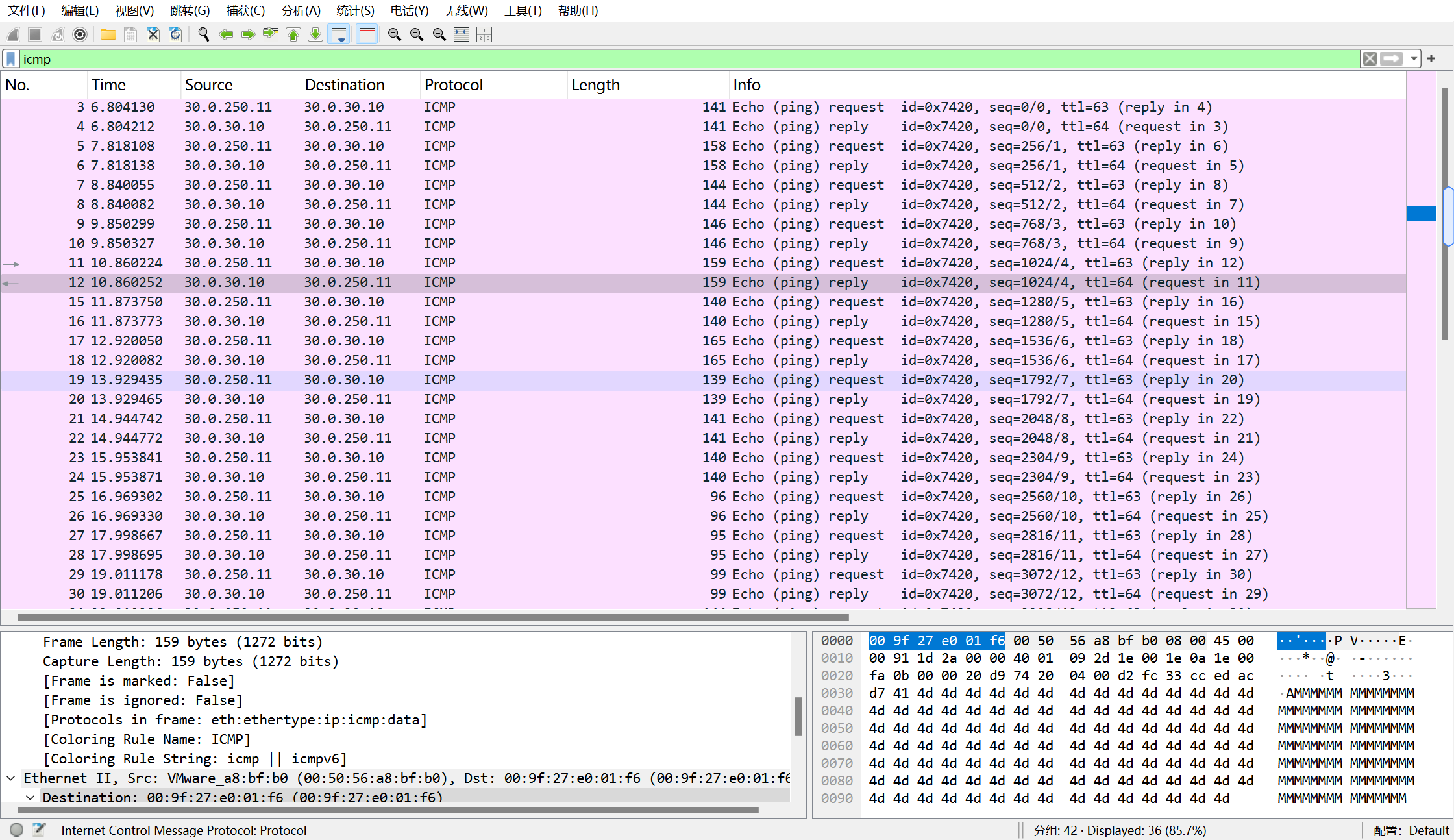Toggle auto-scroll during live capture
Screen dimensions: 1454x840
[x=339, y=34]
